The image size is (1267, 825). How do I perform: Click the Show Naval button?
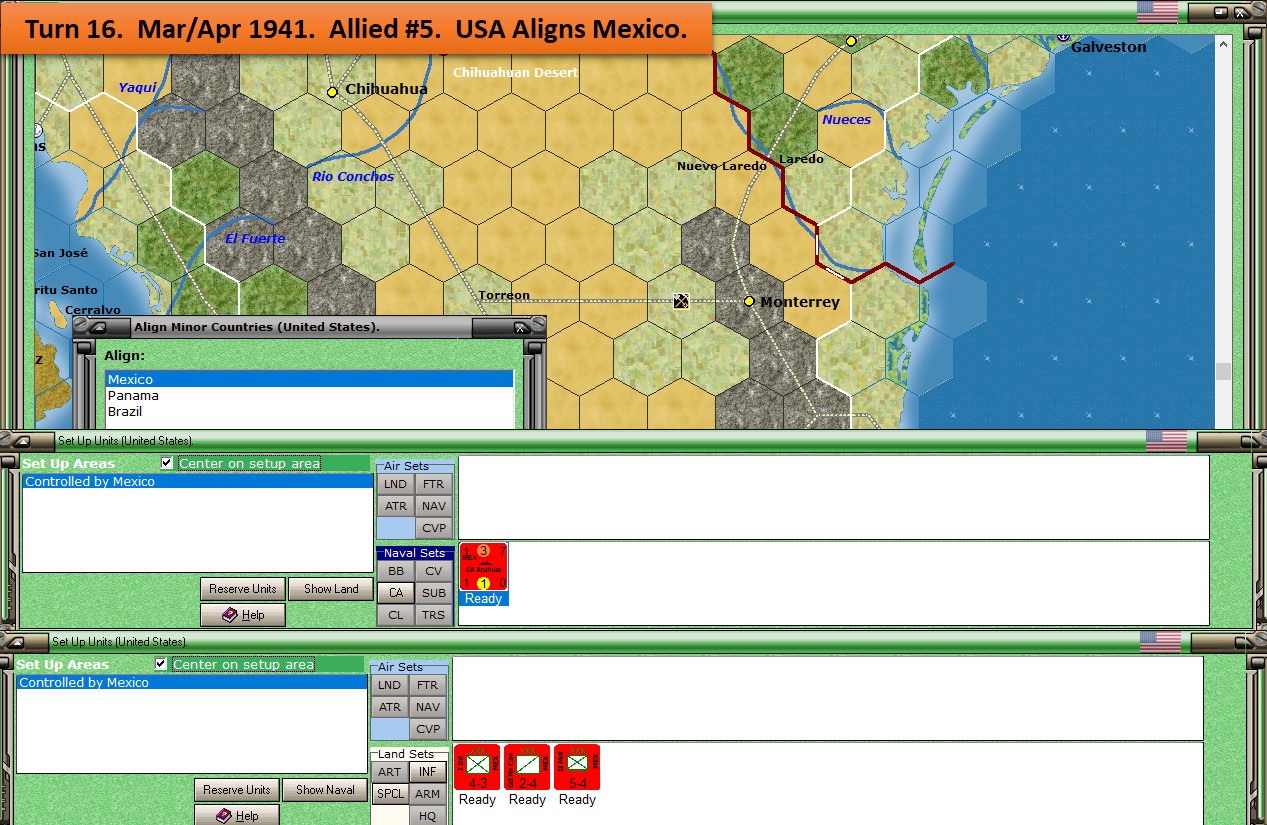point(325,790)
